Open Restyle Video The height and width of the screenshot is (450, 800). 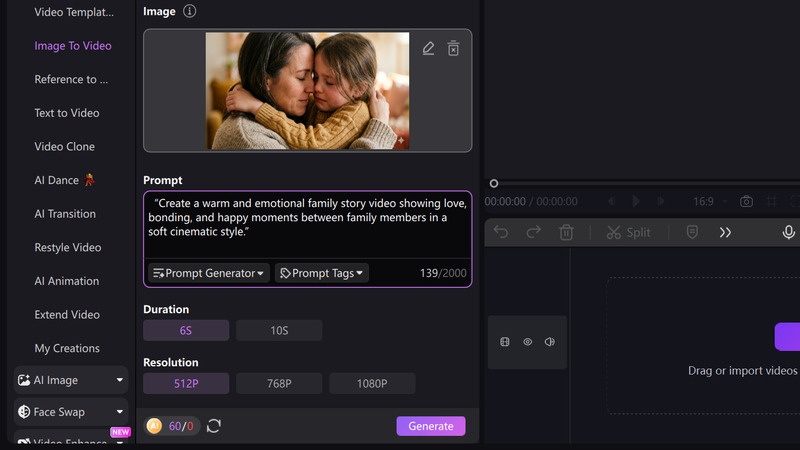[x=68, y=247]
